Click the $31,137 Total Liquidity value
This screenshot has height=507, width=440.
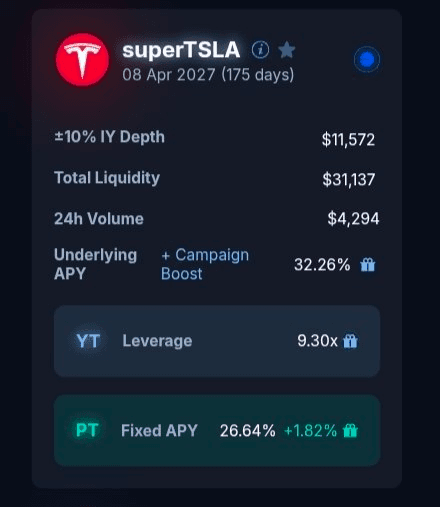(x=348, y=179)
